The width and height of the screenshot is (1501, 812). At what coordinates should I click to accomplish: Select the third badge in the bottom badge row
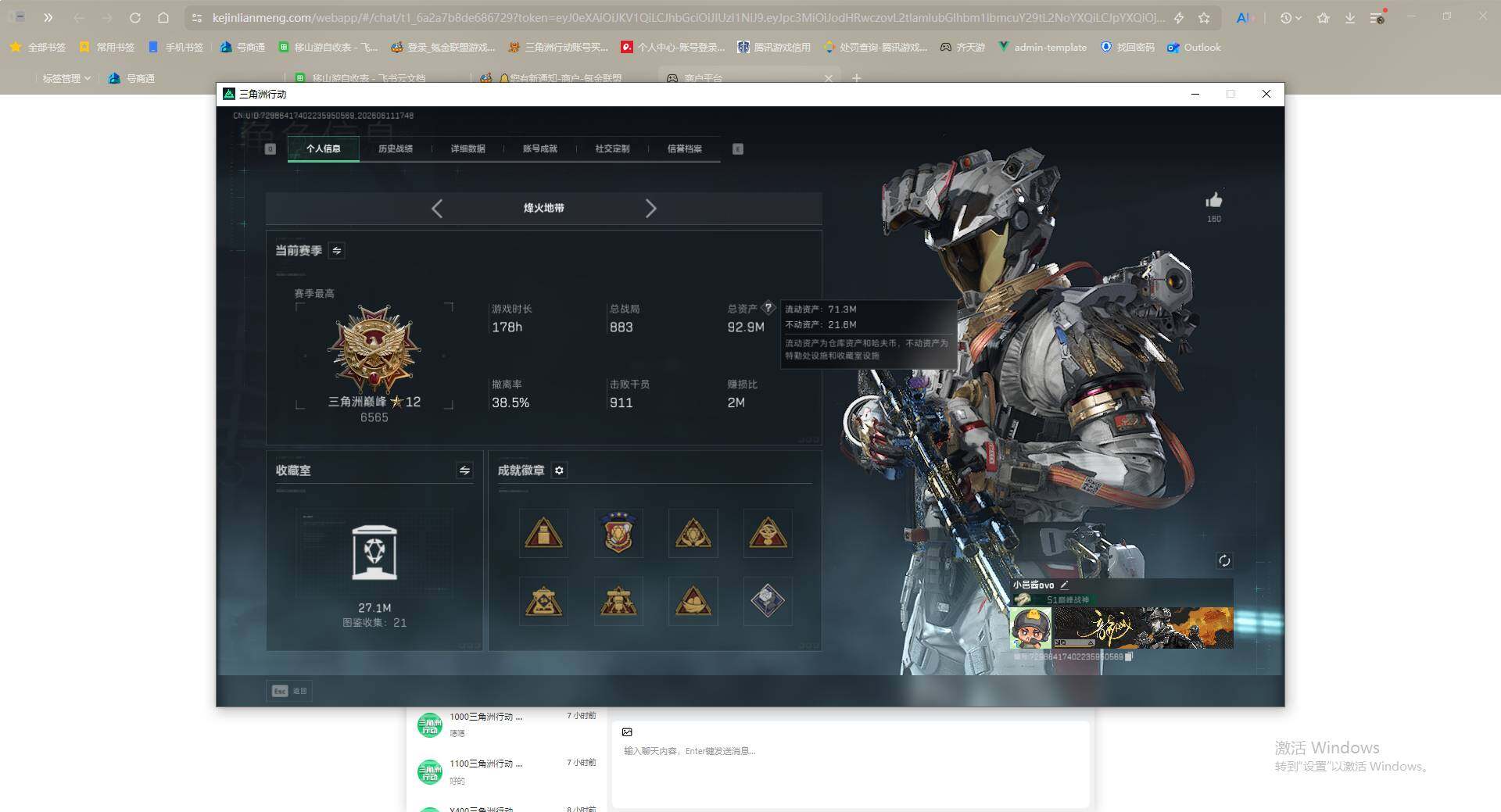[x=693, y=601]
